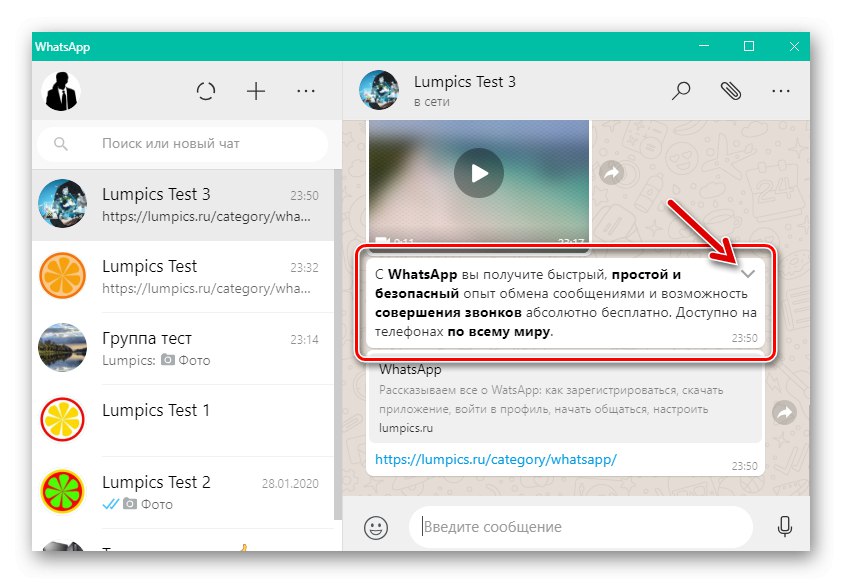This screenshot has height=583, width=842.
Task: Click the landscape avatar of 'Группа тест'
Action: (x=62, y=348)
